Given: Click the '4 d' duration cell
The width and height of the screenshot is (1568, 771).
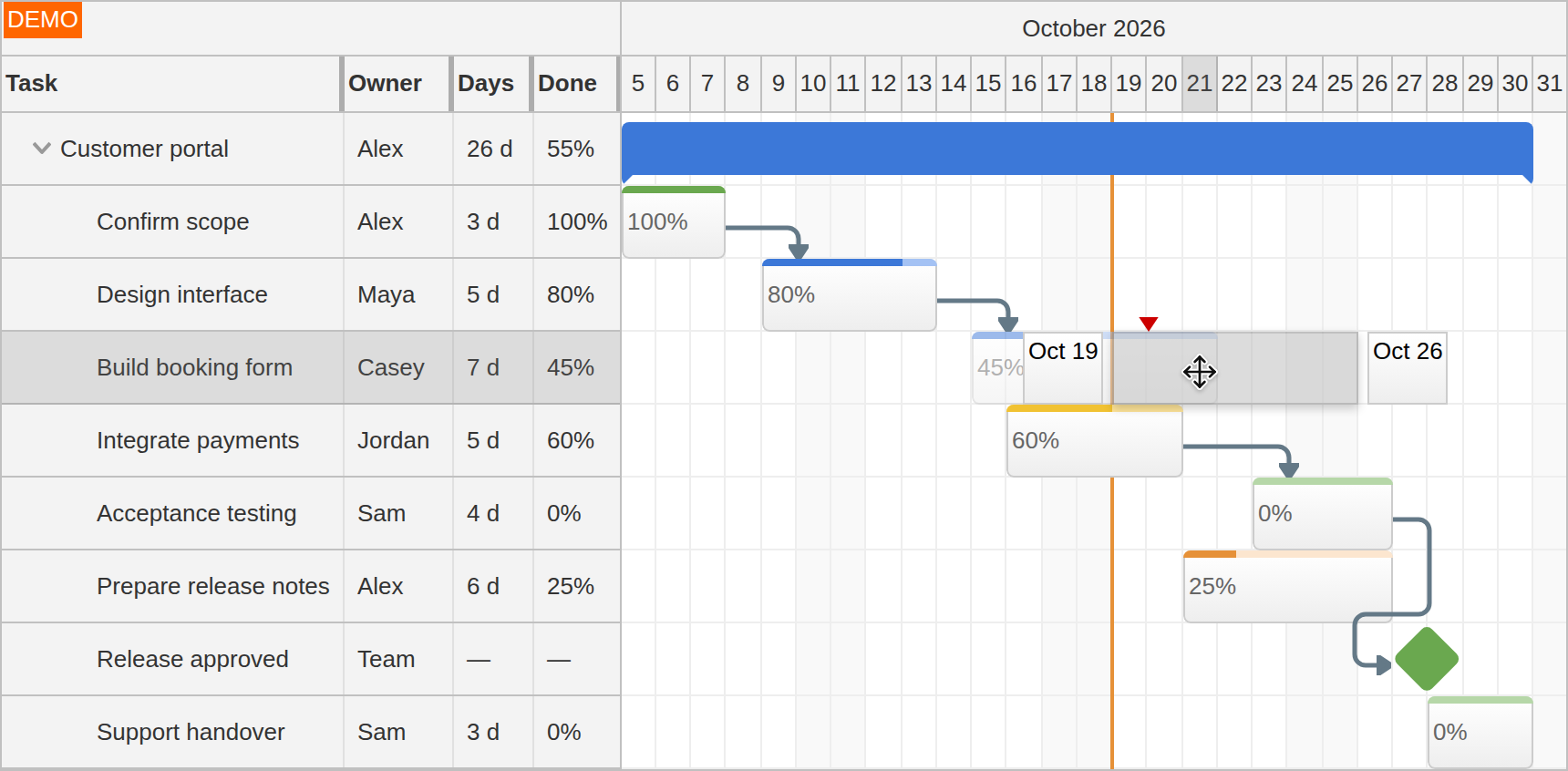Looking at the screenshot, I should [x=492, y=513].
